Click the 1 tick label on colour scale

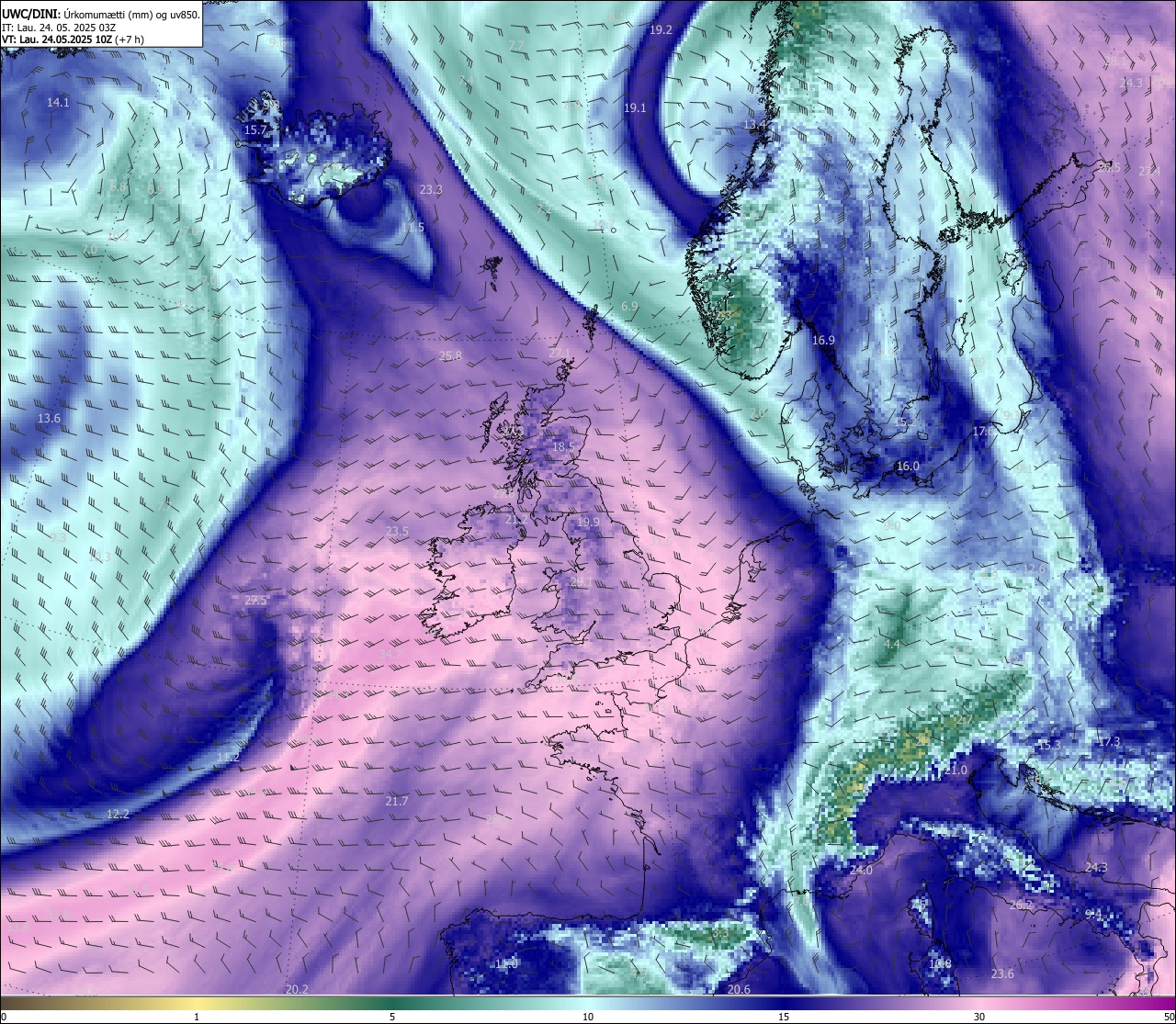tap(197, 1018)
